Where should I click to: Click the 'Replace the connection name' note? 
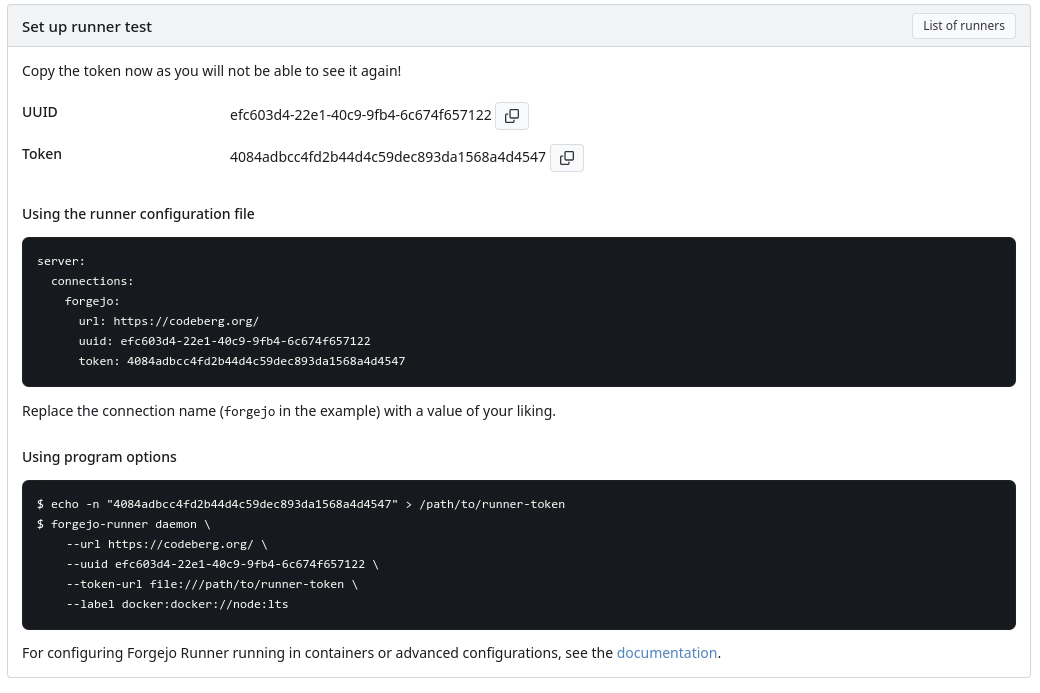pyautogui.click(x=289, y=411)
